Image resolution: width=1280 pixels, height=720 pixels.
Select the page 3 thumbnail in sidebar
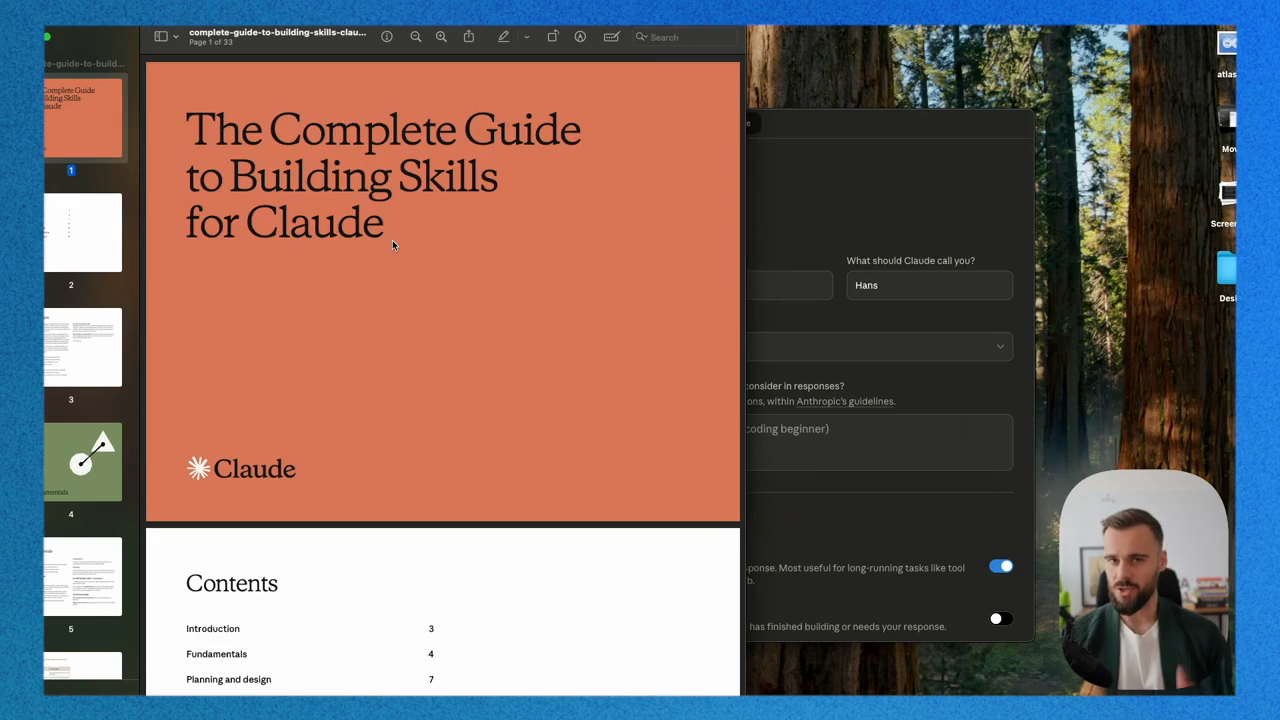[83, 347]
